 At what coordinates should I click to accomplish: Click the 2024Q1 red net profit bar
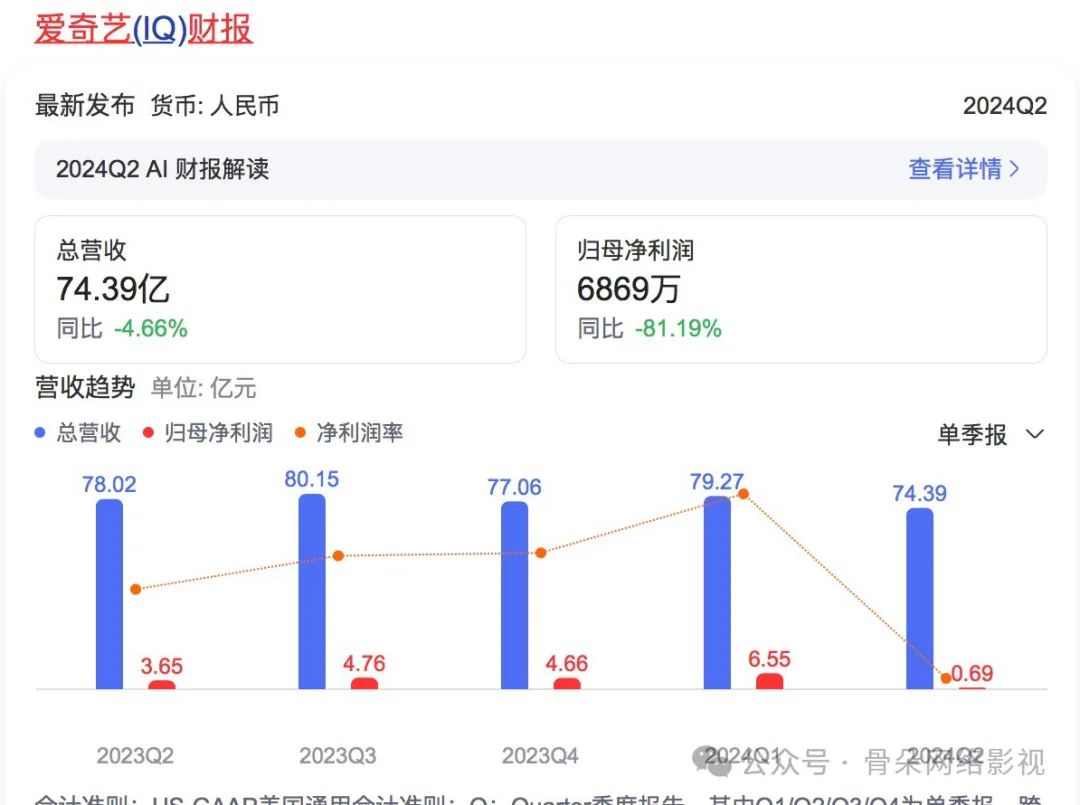point(769,681)
